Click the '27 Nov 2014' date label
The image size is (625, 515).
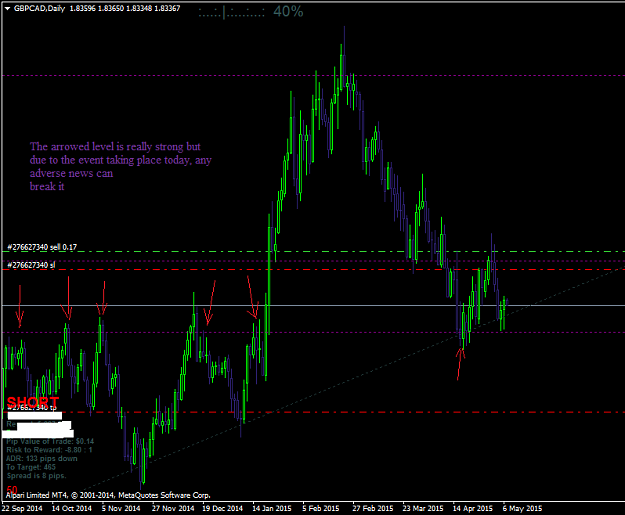tap(173, 508)
